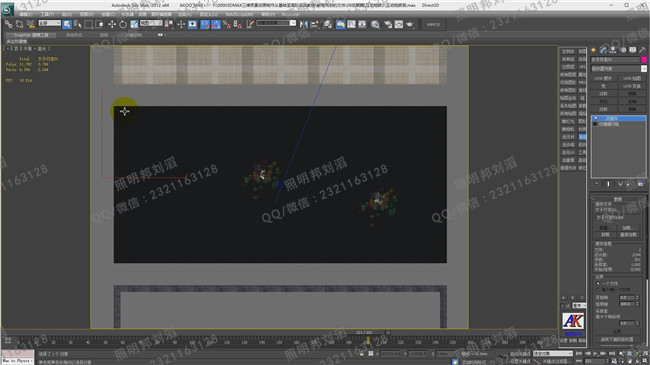Toggle the Angle Snap icon
The image size is (650, 365).
click(216, 24)
